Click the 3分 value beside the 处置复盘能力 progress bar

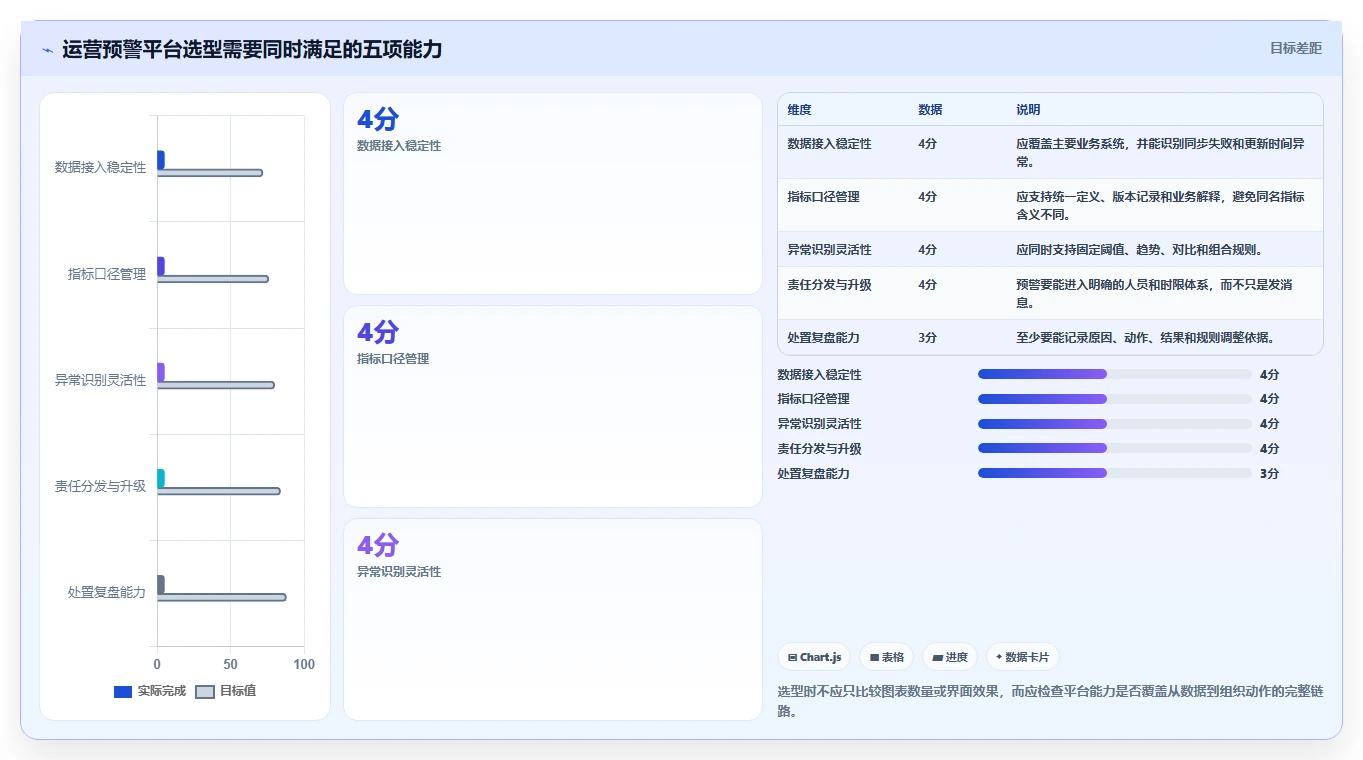point(1269,474)
